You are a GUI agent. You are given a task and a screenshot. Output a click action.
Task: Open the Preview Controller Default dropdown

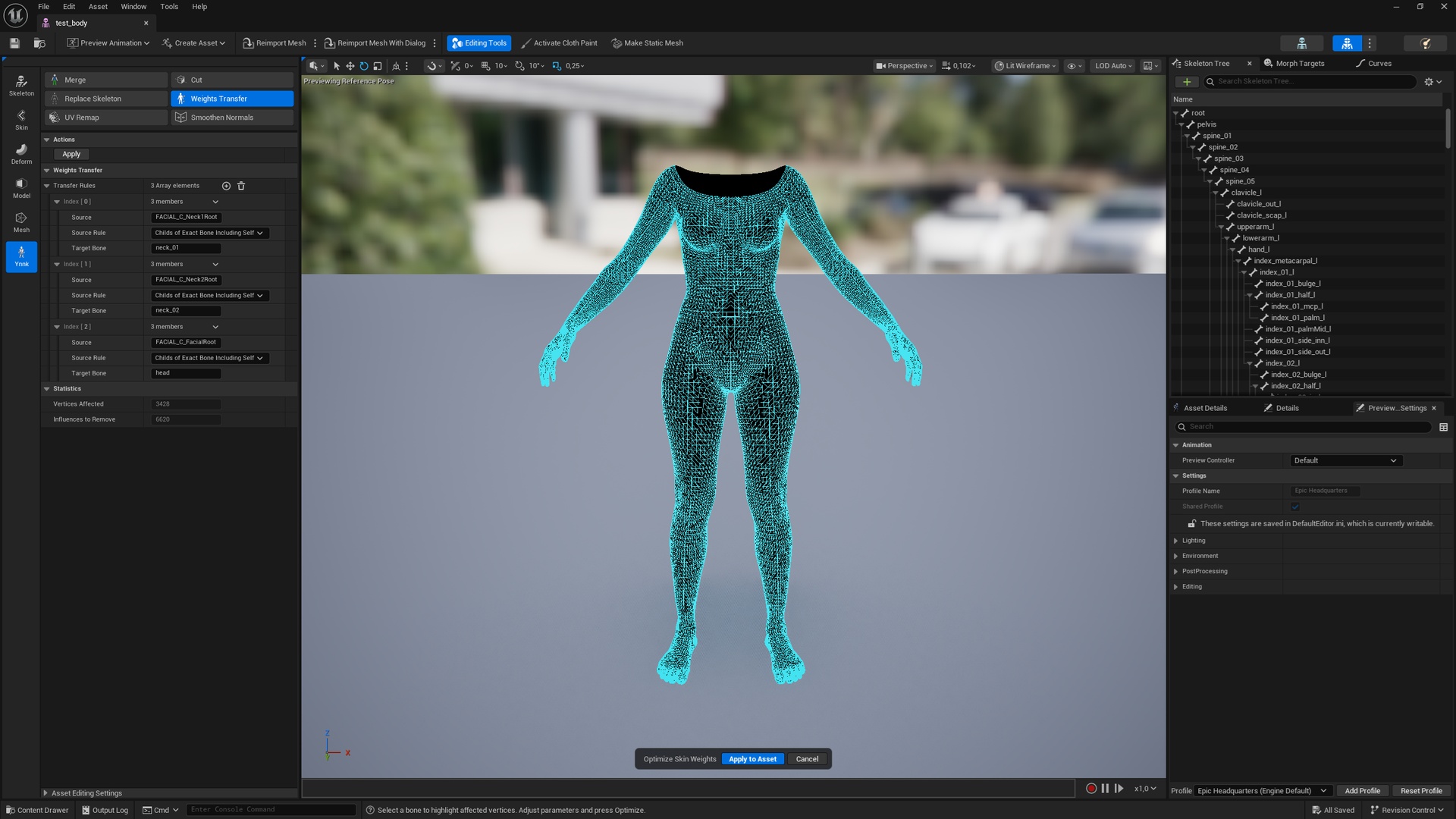click(1345, 460)
